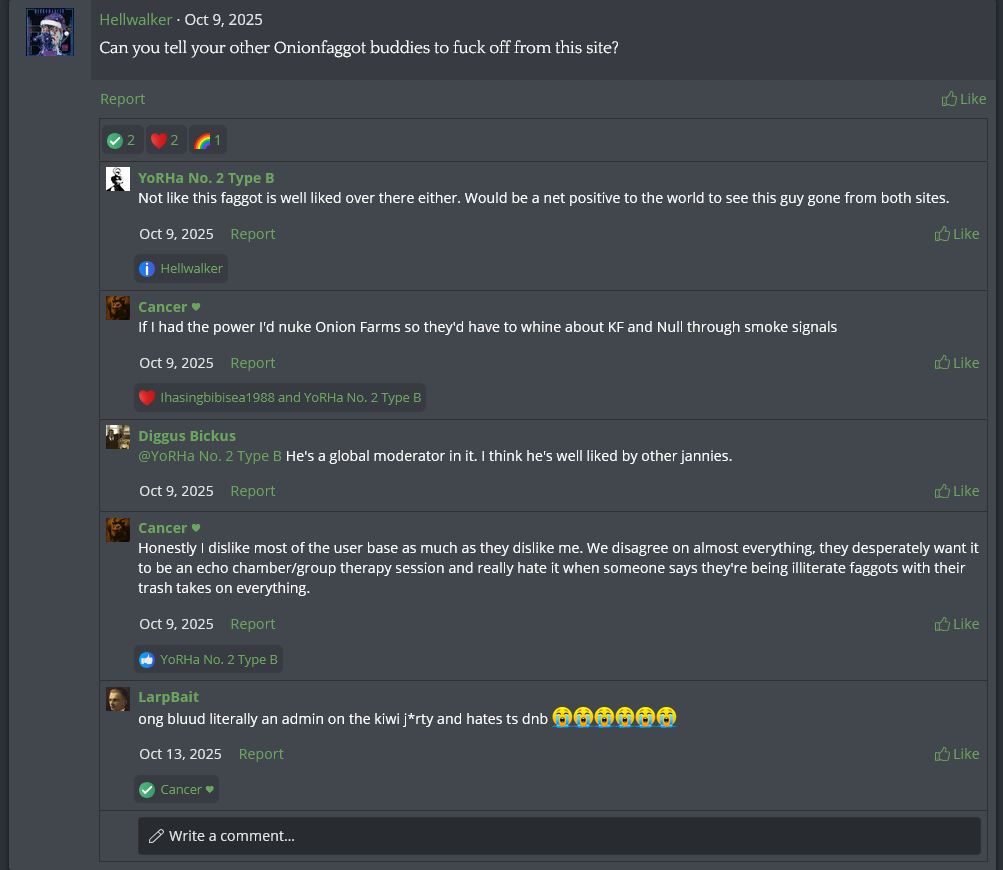
Task: Report Hellwalker's main profile post
Action: (122, 99)
